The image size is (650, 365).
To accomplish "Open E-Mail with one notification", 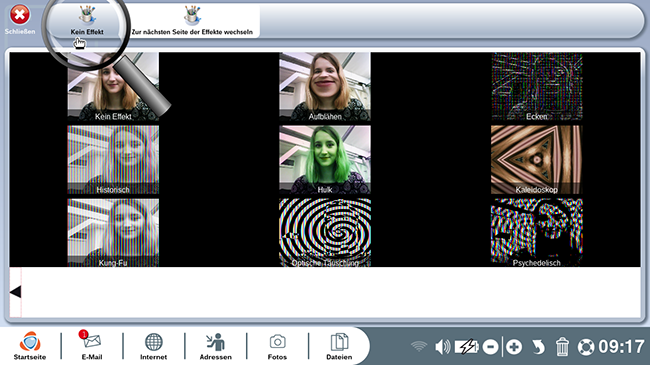I will pos(92,346).
